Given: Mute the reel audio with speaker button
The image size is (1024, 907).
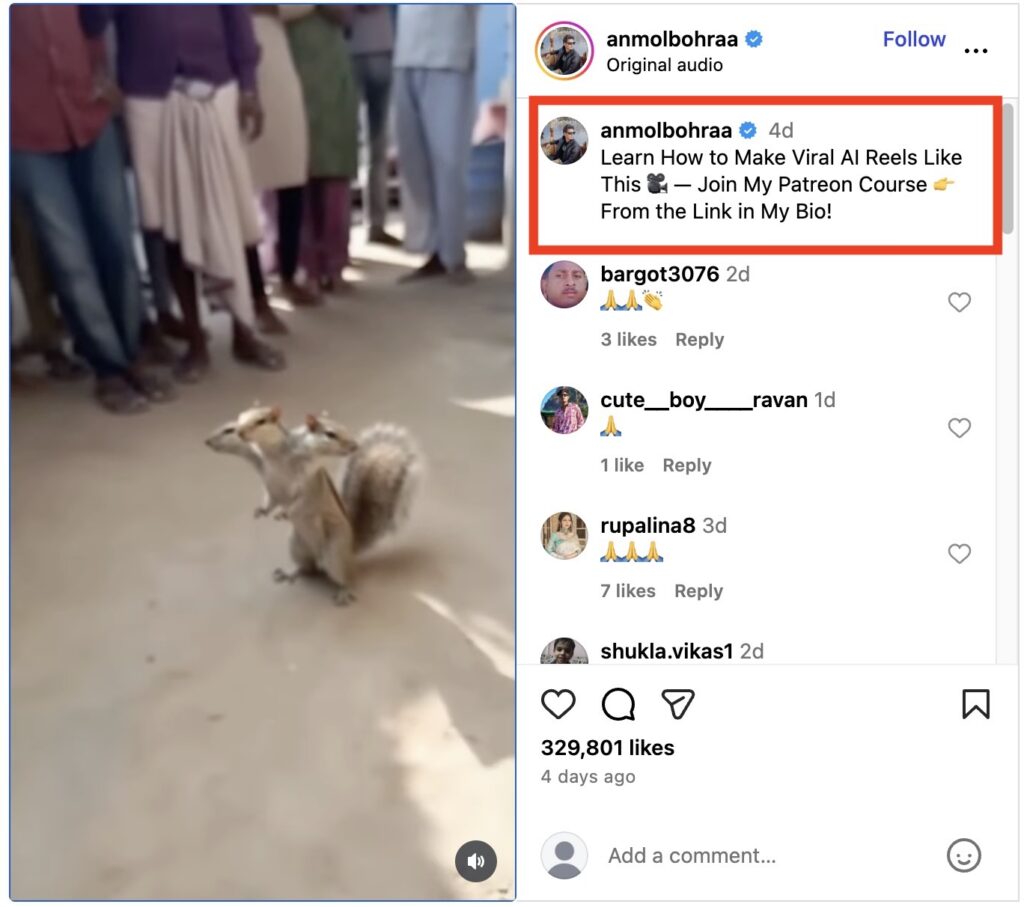Looking at the screenshot, I should coord(476,861).
